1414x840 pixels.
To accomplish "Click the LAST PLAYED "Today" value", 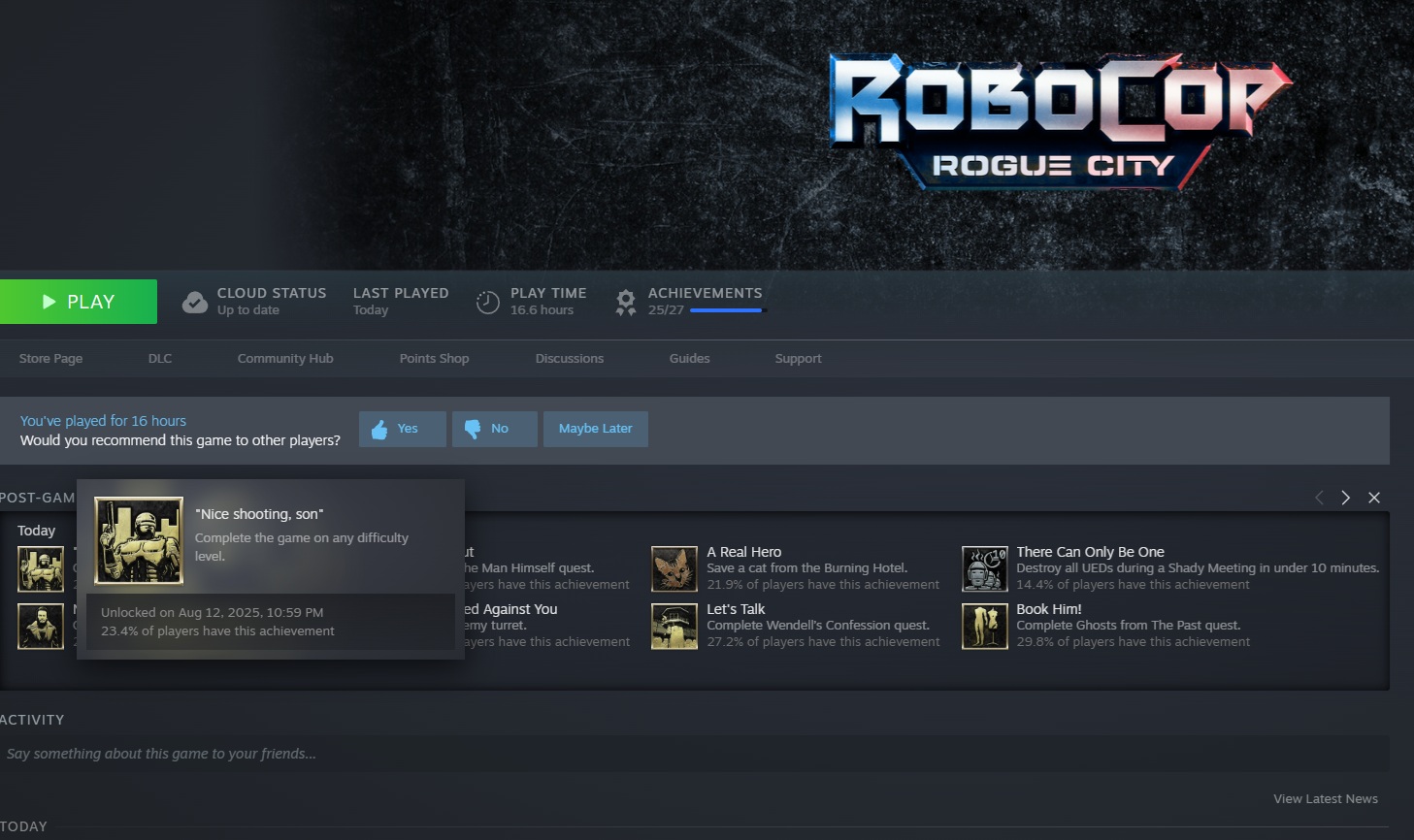I will (371, 310).
